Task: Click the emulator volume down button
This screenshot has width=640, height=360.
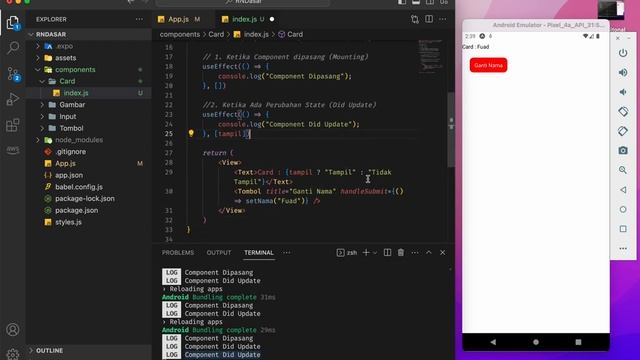Action: tap(623, 92)
